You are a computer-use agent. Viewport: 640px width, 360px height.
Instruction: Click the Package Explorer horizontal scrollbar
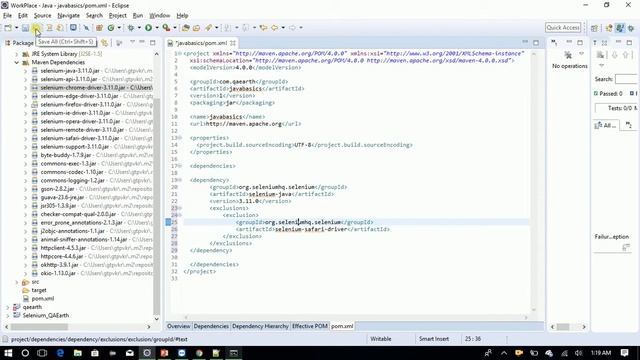[39, 327]
